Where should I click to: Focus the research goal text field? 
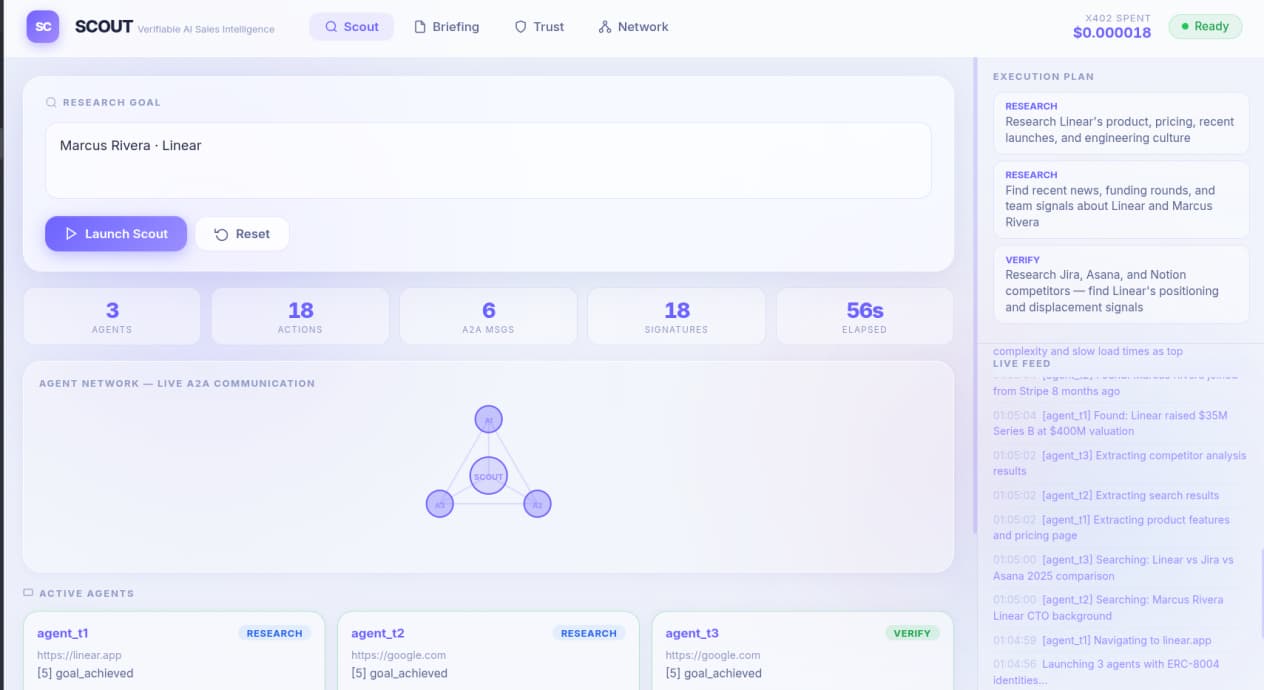tap(488, 160)
